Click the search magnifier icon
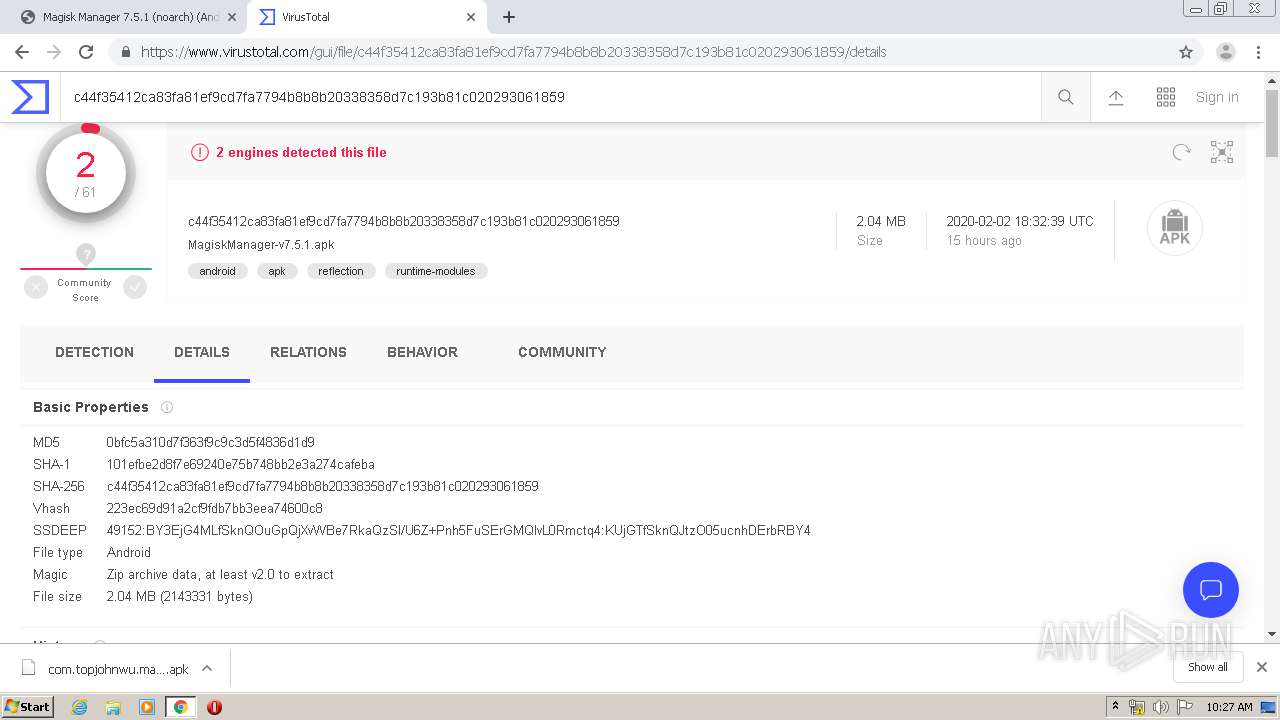Viewport: 1280px width, 720px height. (1066, 97)
